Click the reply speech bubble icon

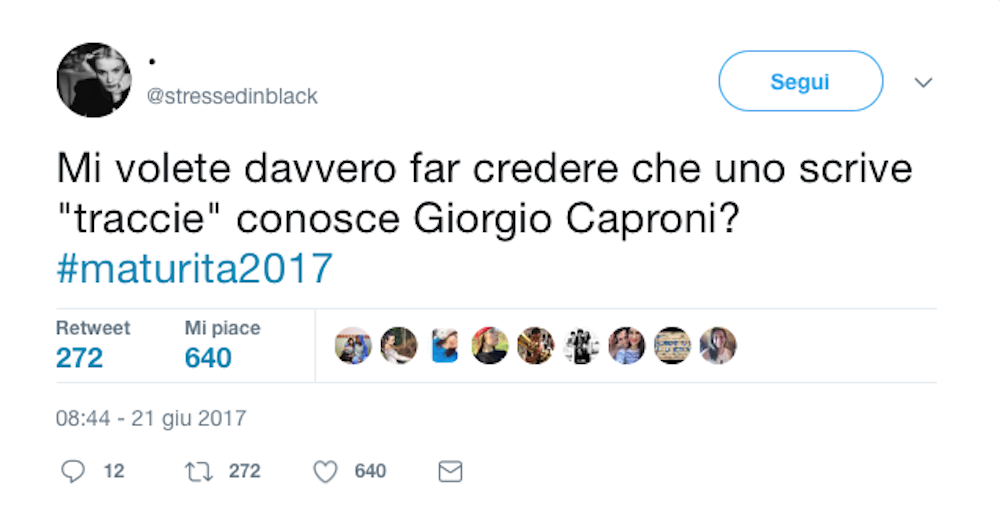point(73,472)
